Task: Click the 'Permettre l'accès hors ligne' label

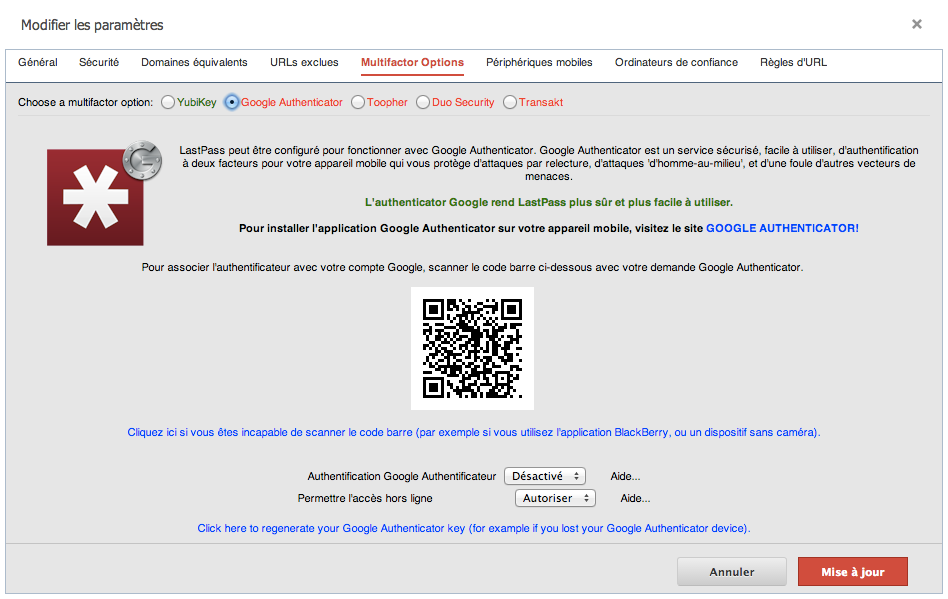Action: click(x=365, y=498)
